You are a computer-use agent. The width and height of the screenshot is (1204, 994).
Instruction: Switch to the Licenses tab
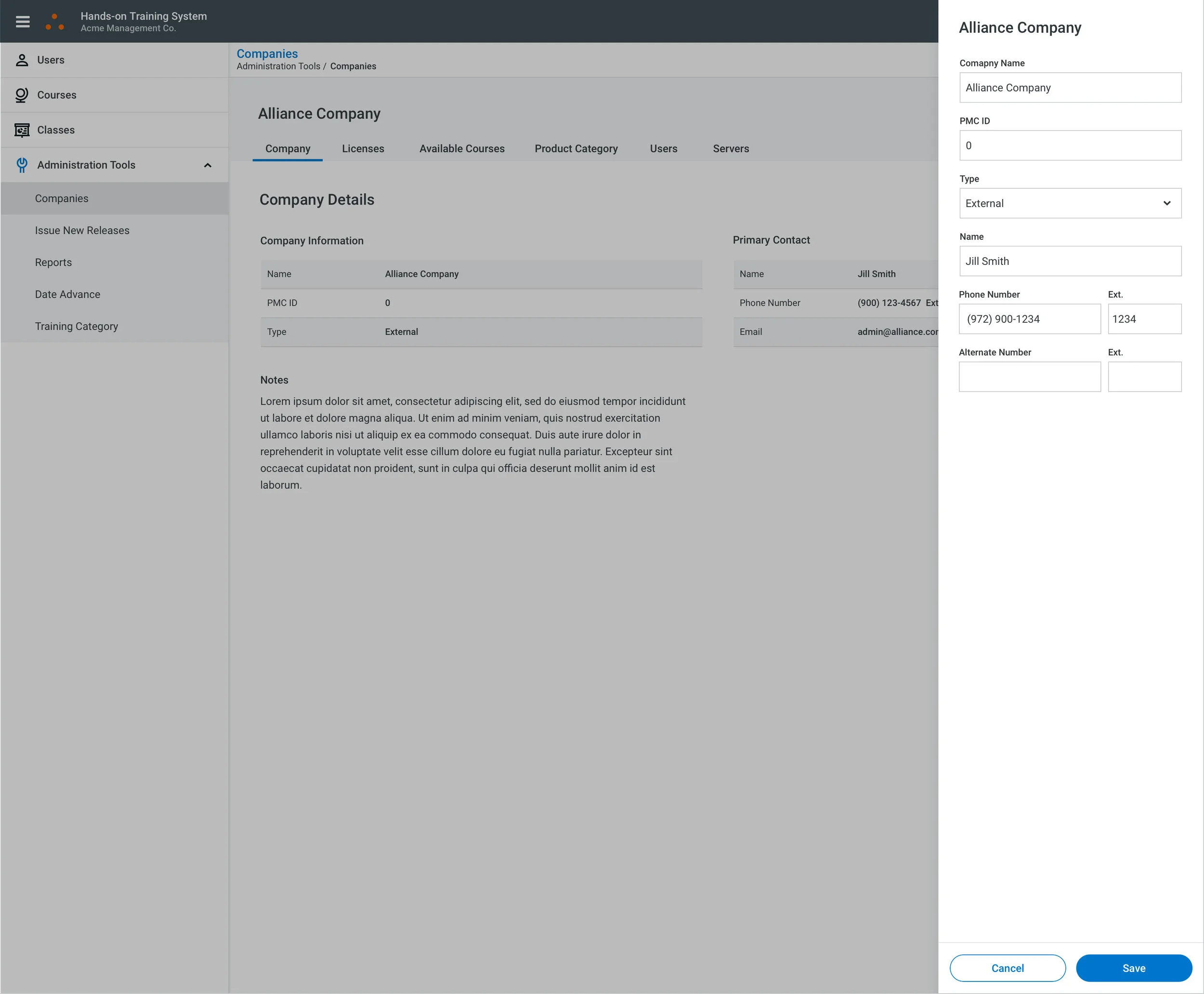[363, 149]
